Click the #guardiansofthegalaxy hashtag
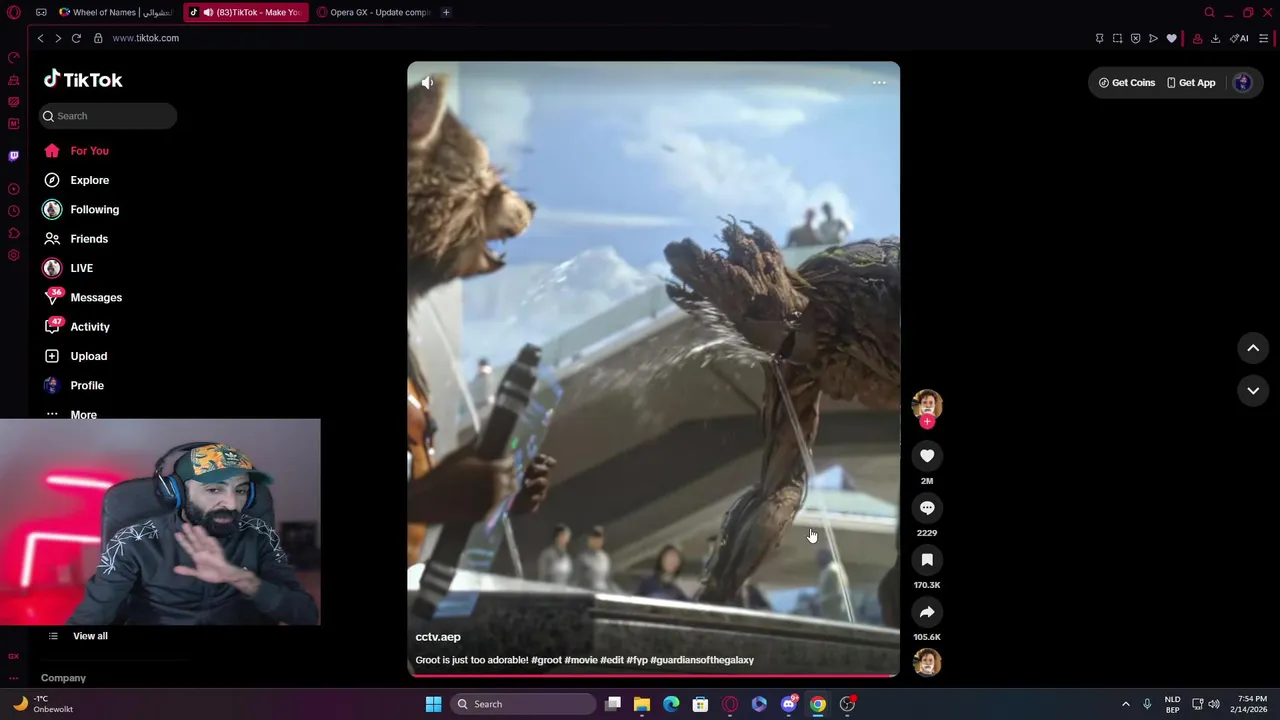This screenshot has height=720, width=1280. pos(702,660)
